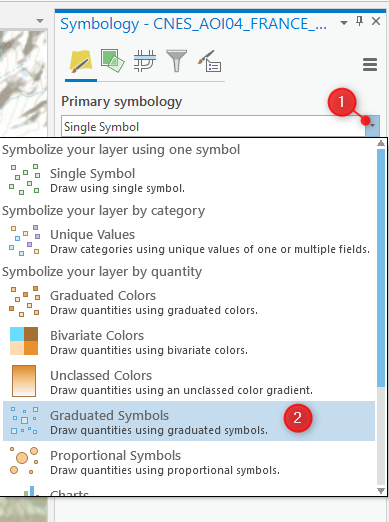Select Graduated Colors symbology
The height and width of the screenshot is (522, 389).
(x=189, y=302)
